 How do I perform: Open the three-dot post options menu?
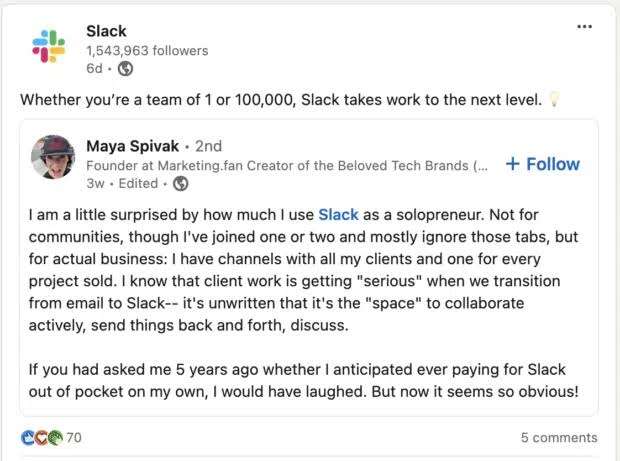pyautogui.click(x=584, y=26)
